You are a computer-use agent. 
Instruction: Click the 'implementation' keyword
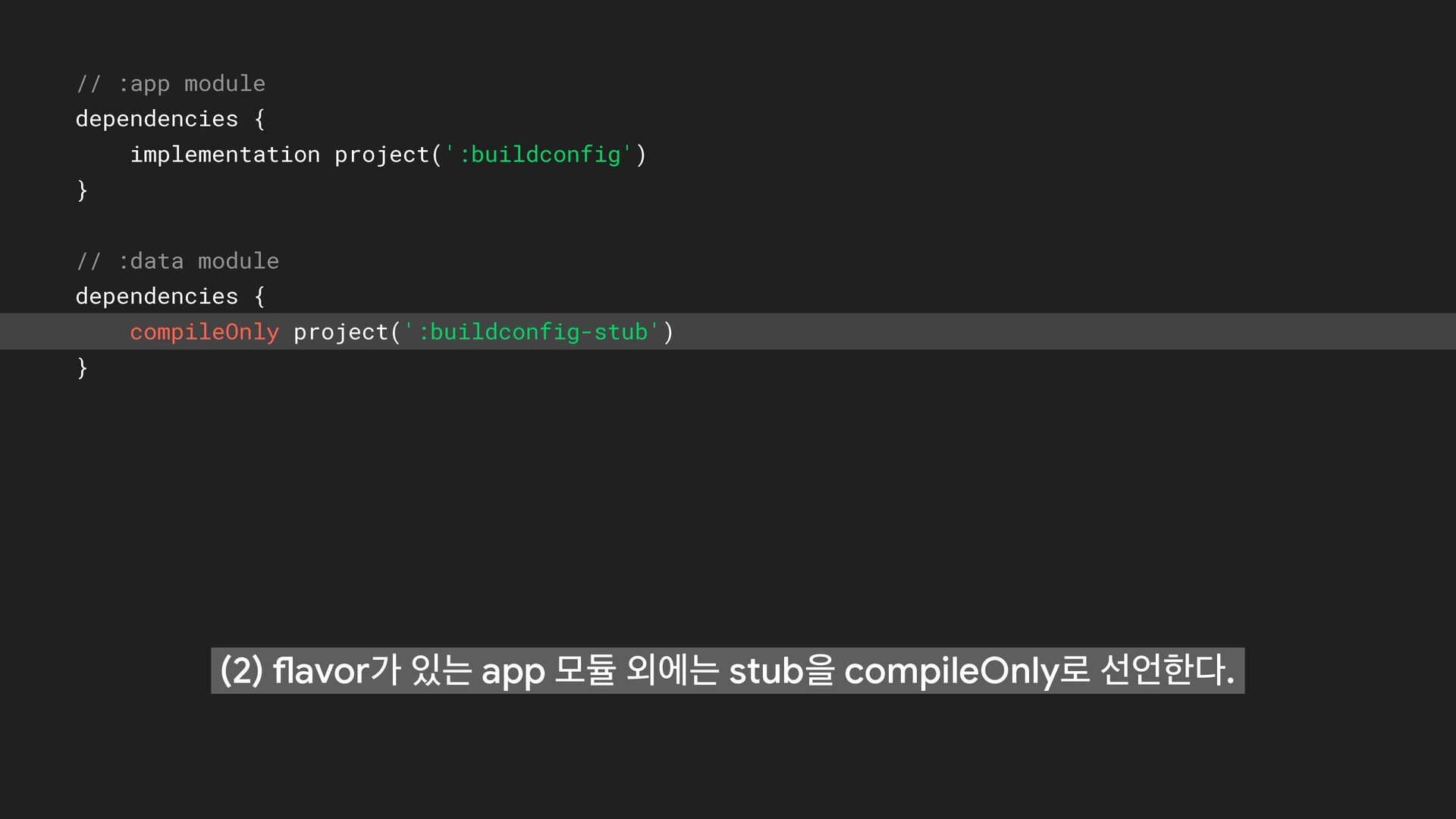[x=224, y=155]
